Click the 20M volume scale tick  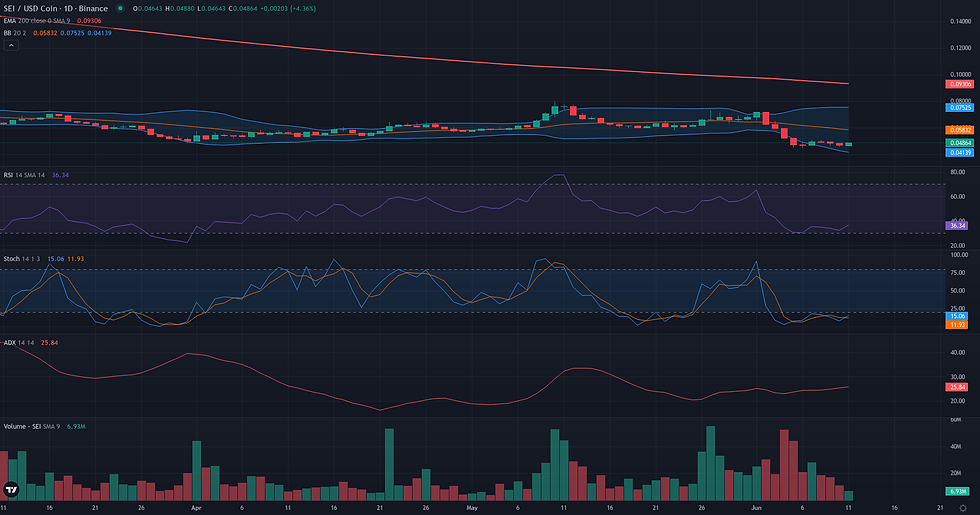[956, 473]
